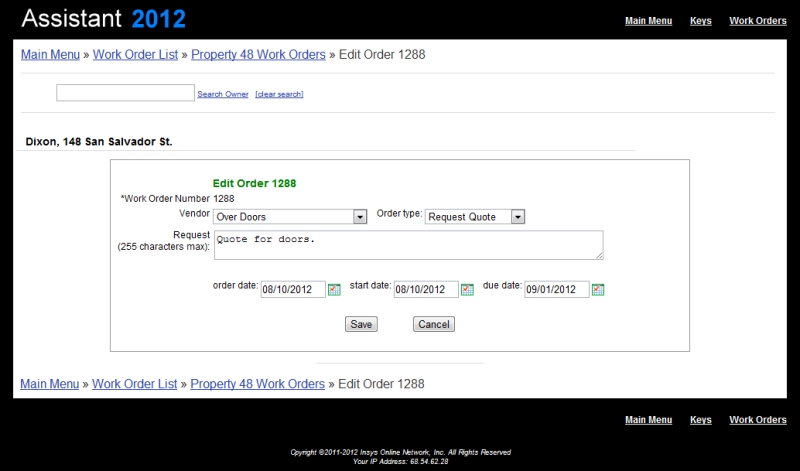Screen dimensions: 800x471
Task: Select the order date text field
Action: 293,290
